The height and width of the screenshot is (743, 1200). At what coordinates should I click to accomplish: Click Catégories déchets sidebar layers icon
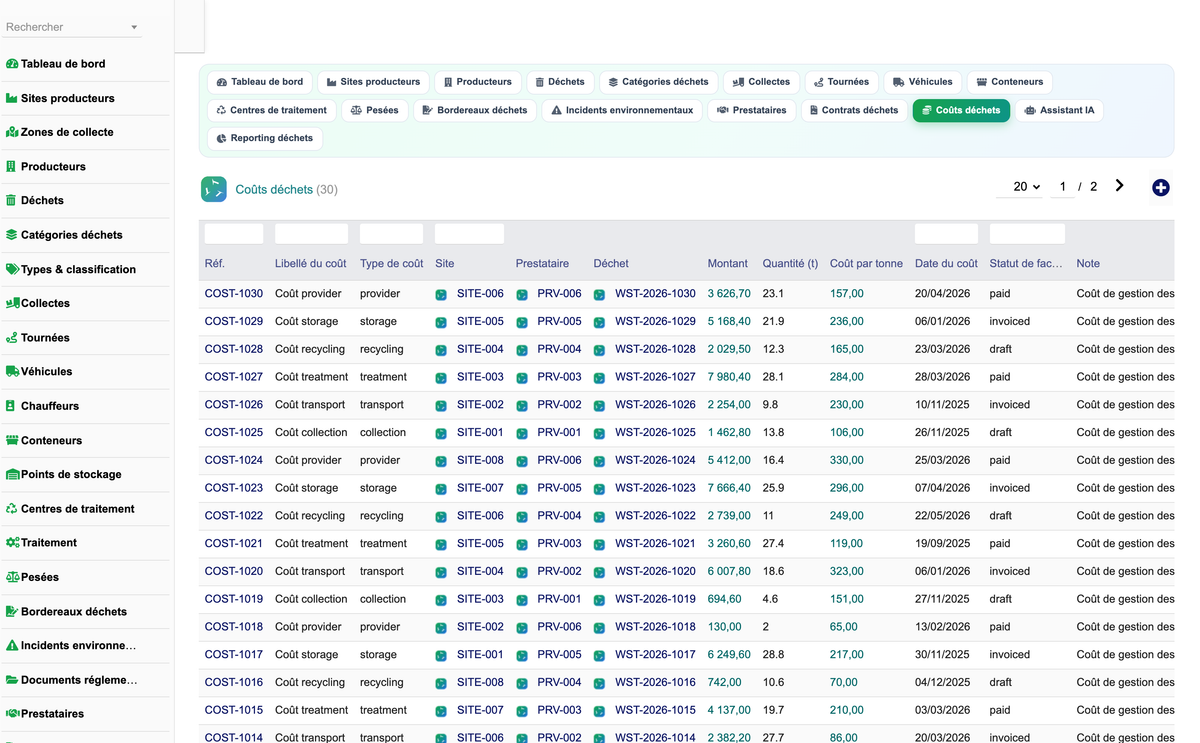coord(12,235)
